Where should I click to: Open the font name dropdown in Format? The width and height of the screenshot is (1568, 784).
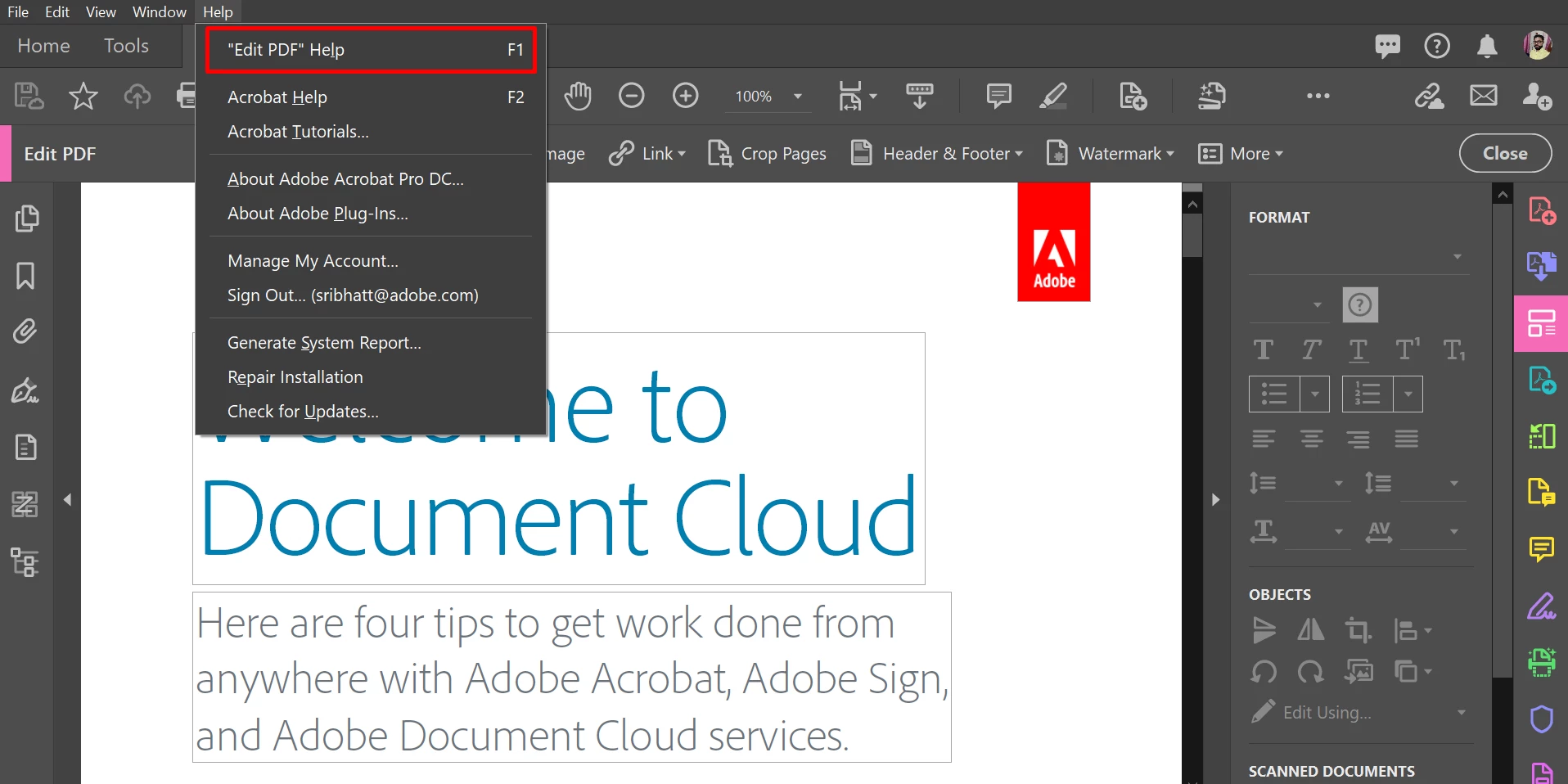pyautogui.click(x=1358, y=257)
